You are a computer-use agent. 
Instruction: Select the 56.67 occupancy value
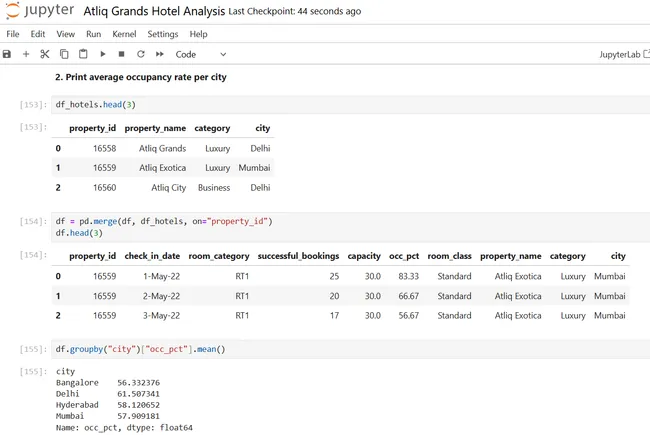408,316
